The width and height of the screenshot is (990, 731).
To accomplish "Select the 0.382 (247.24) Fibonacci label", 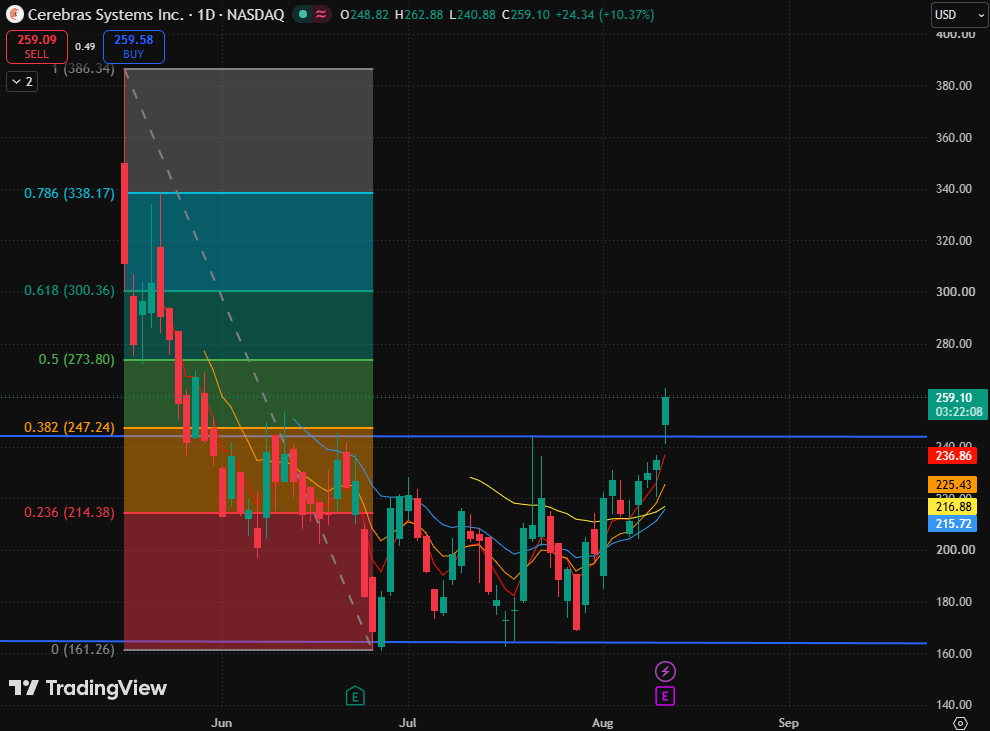I will tap(69, 427).
